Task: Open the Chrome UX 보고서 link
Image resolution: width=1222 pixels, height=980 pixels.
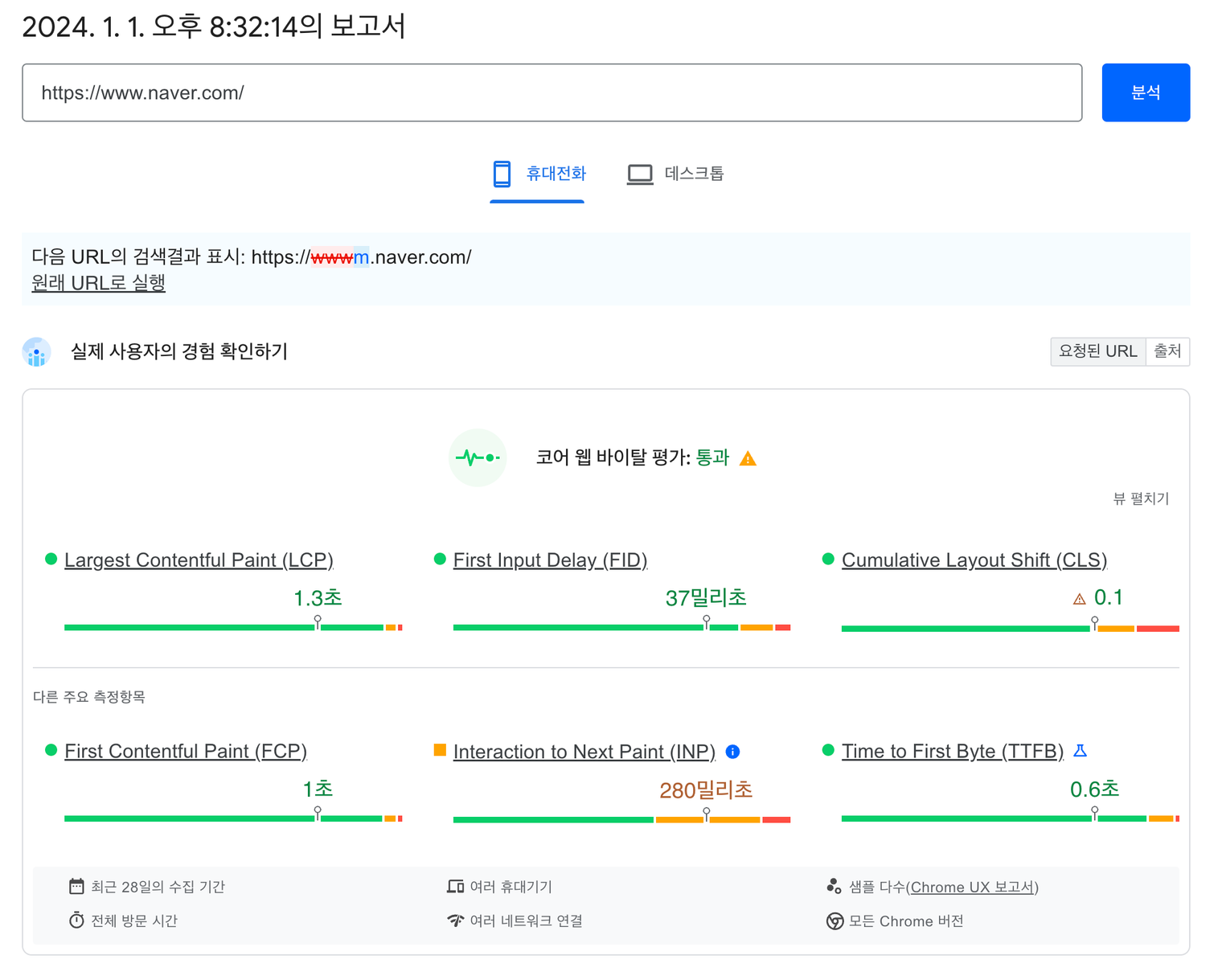Action: [x=972, y=887]
